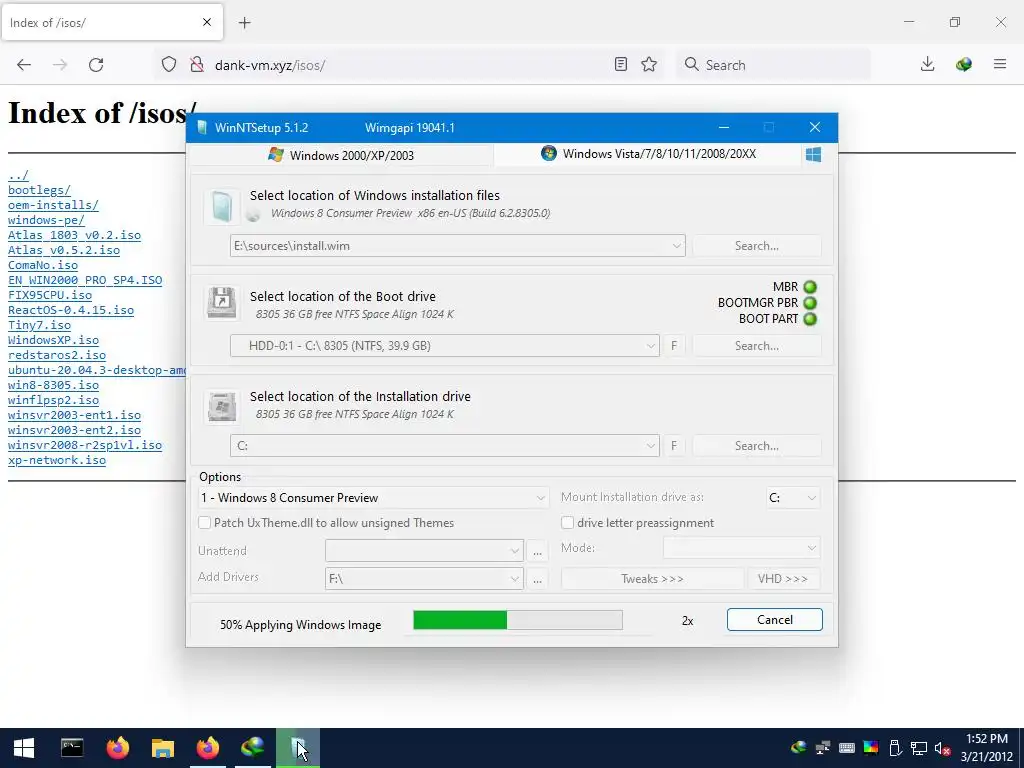This screenshot has height=768, width=1024.
Task: Cancel the Windows image application
Action: (775, 620)
